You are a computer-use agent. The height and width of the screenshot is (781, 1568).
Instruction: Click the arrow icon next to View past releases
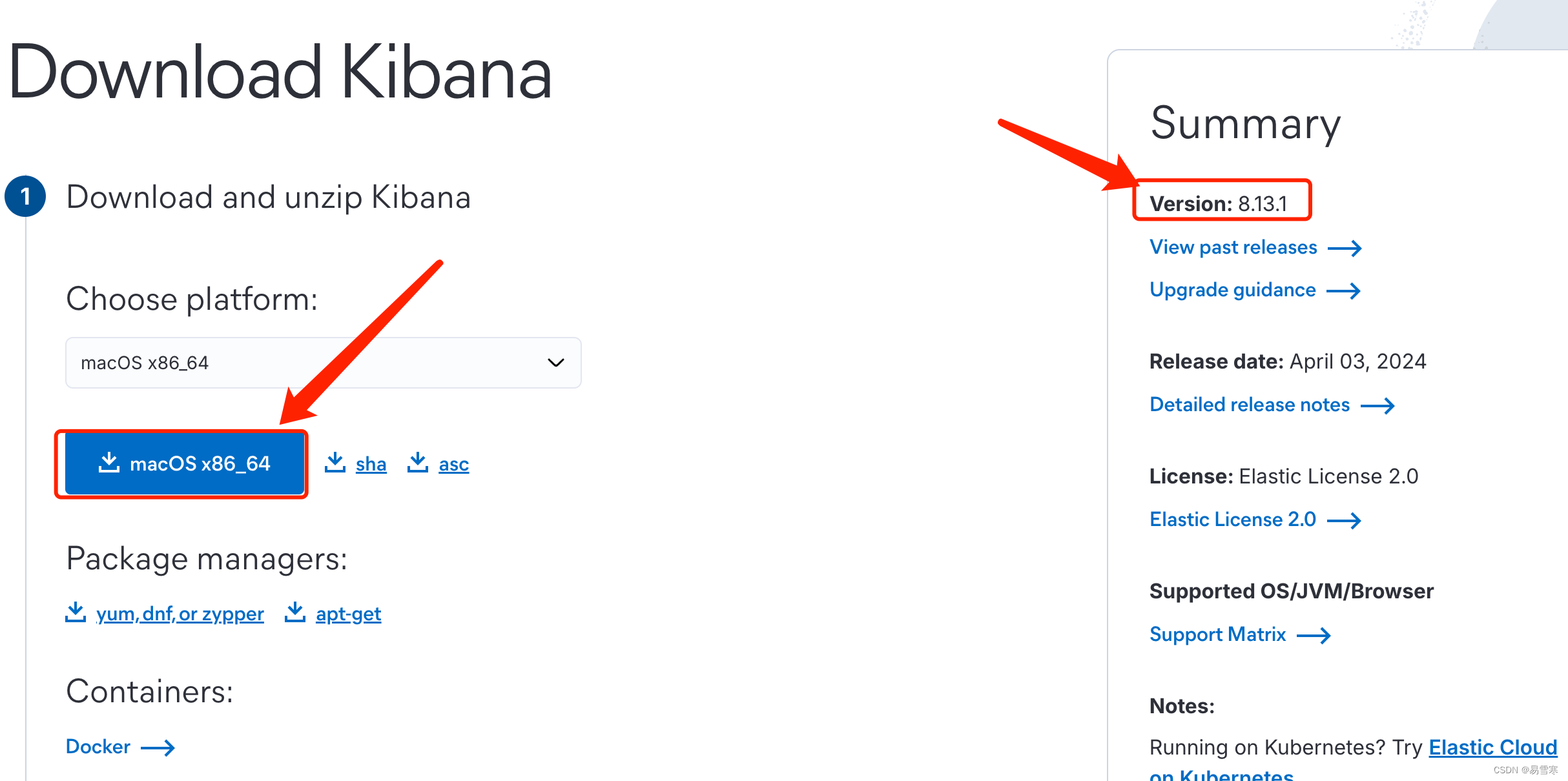pyautogui.click(x=1346, y=247)
